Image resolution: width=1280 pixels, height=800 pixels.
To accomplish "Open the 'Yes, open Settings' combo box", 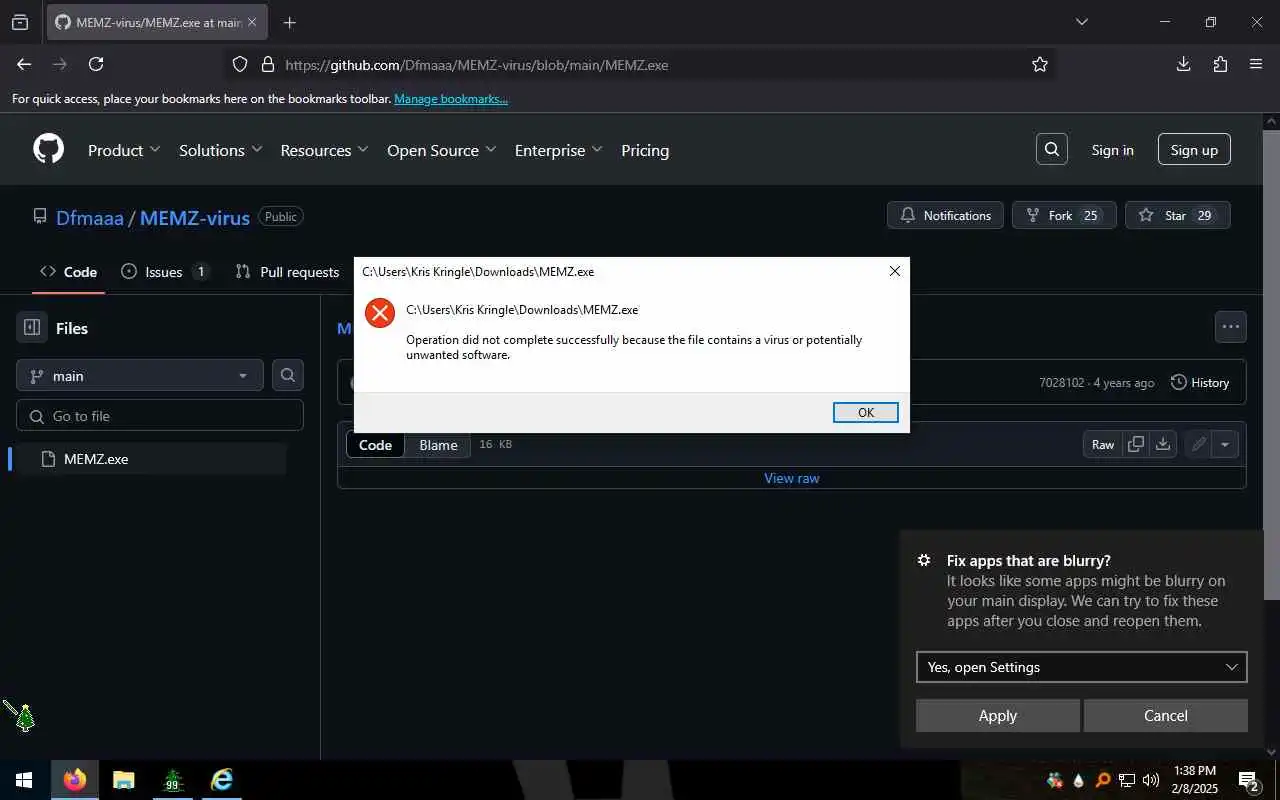I will coord(1081,667).
